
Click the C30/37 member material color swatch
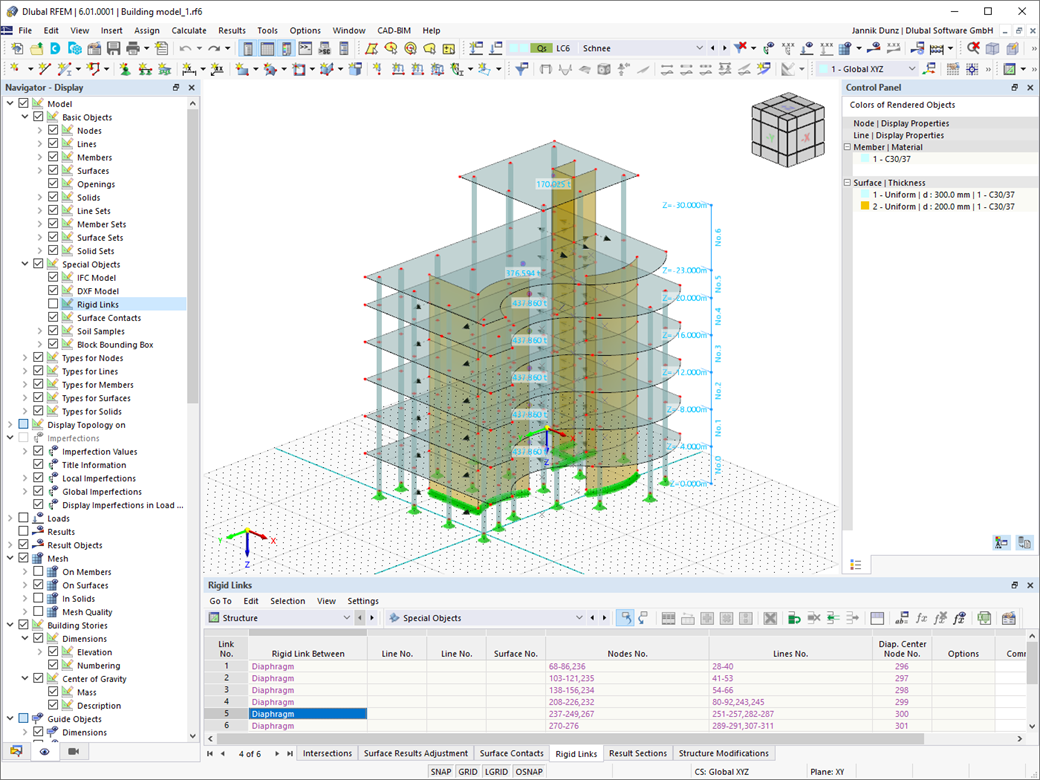coord(865,159)
